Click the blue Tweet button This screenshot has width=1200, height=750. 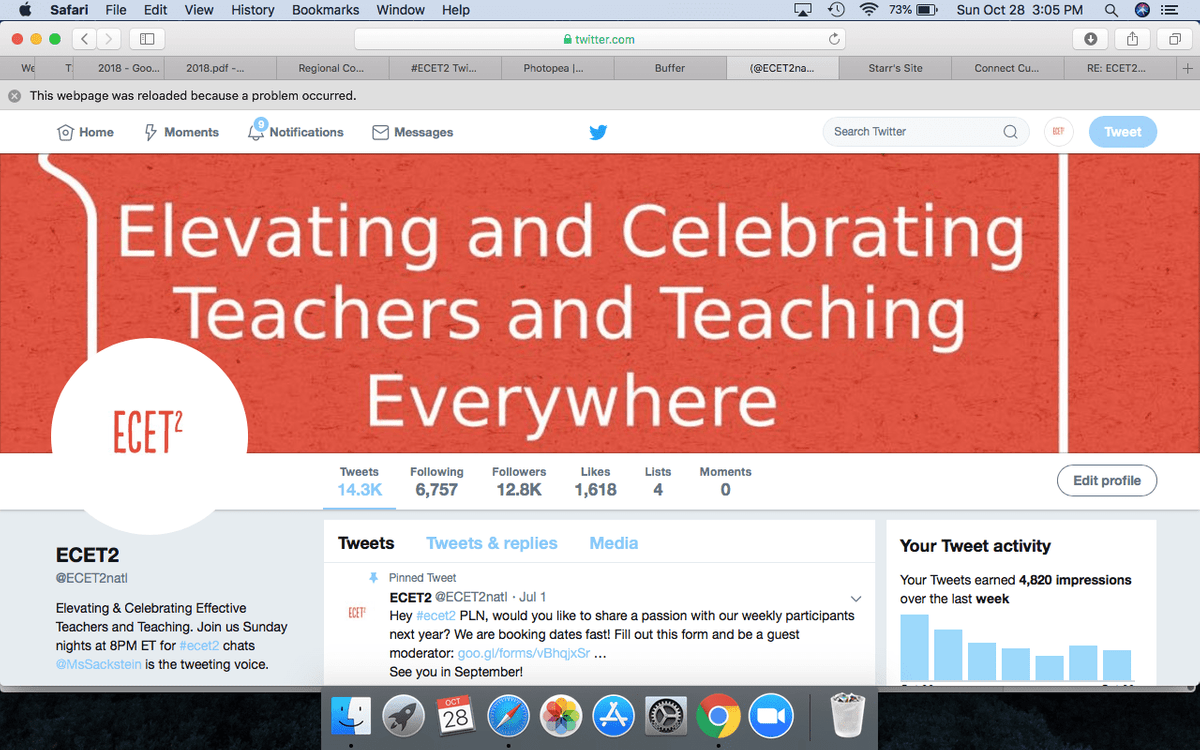[1122, 132]
